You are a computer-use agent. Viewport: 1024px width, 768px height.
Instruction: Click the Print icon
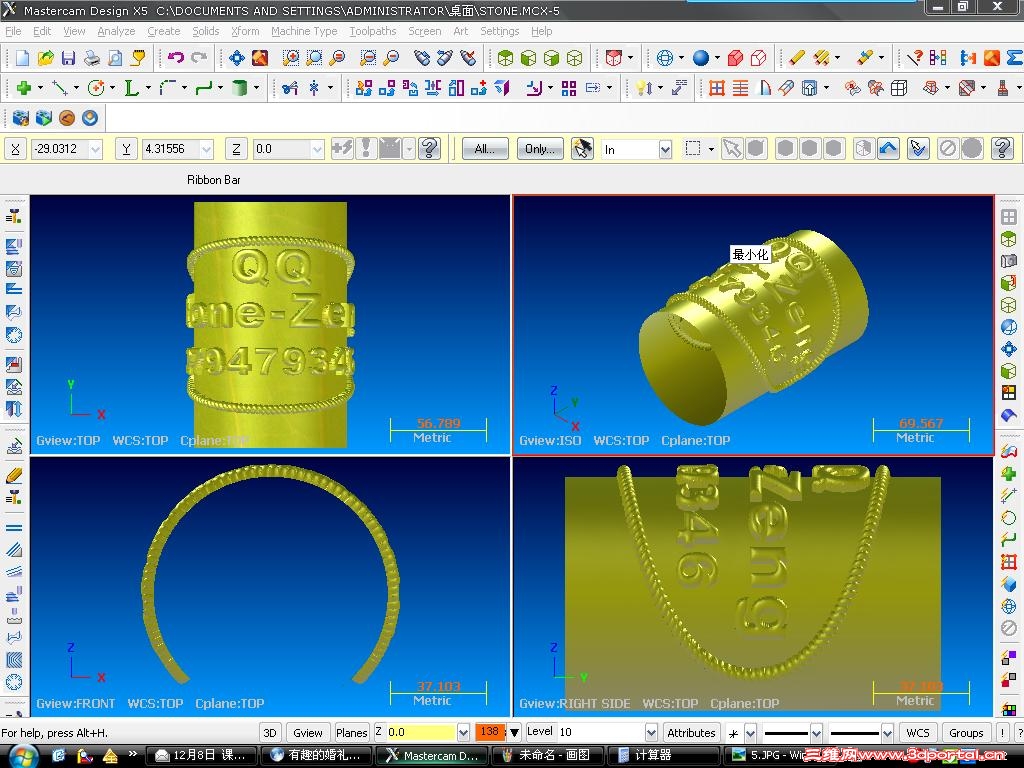pyautogui.click(x=91, y=58)
